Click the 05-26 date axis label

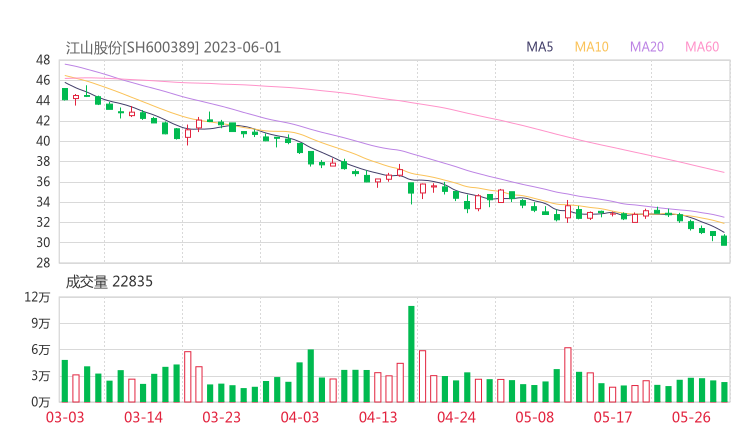tap(691, 417)
